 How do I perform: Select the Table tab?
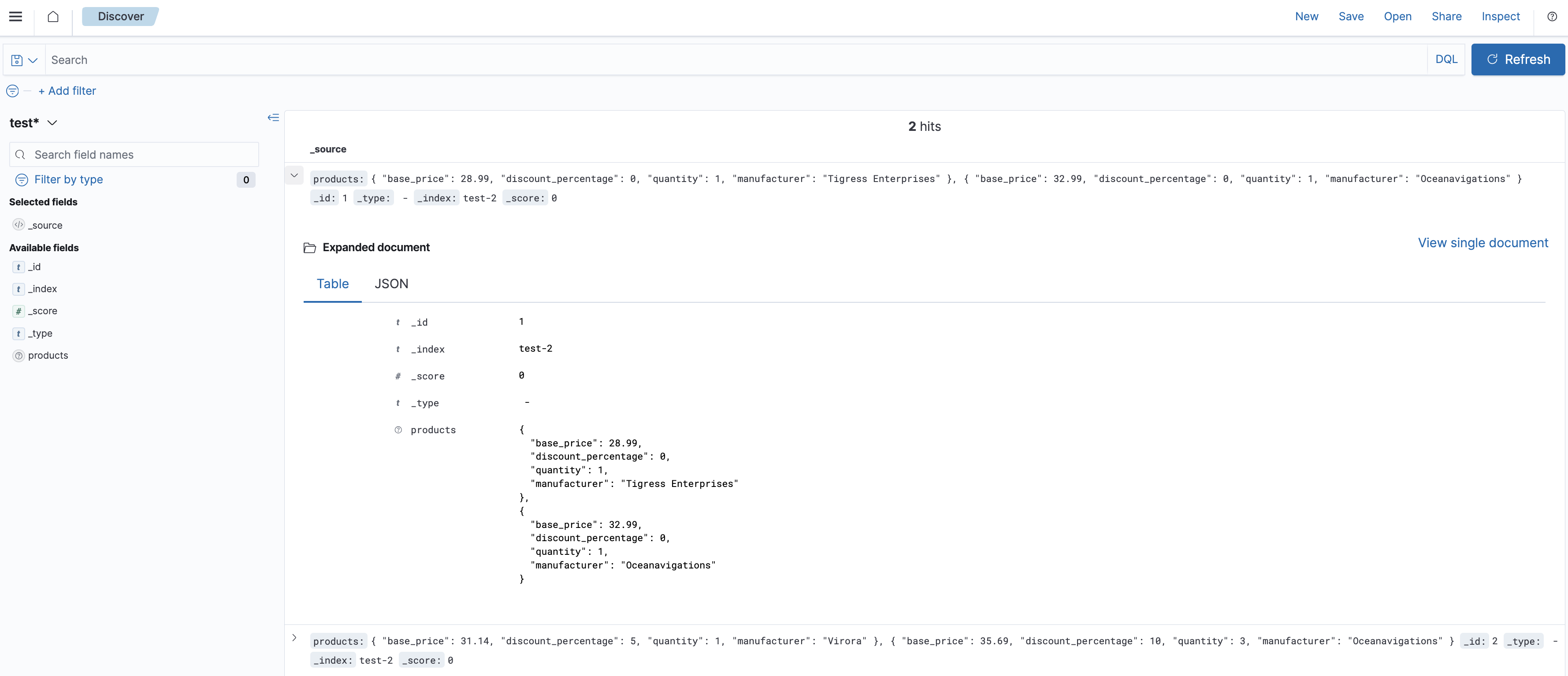coord(332,284)
